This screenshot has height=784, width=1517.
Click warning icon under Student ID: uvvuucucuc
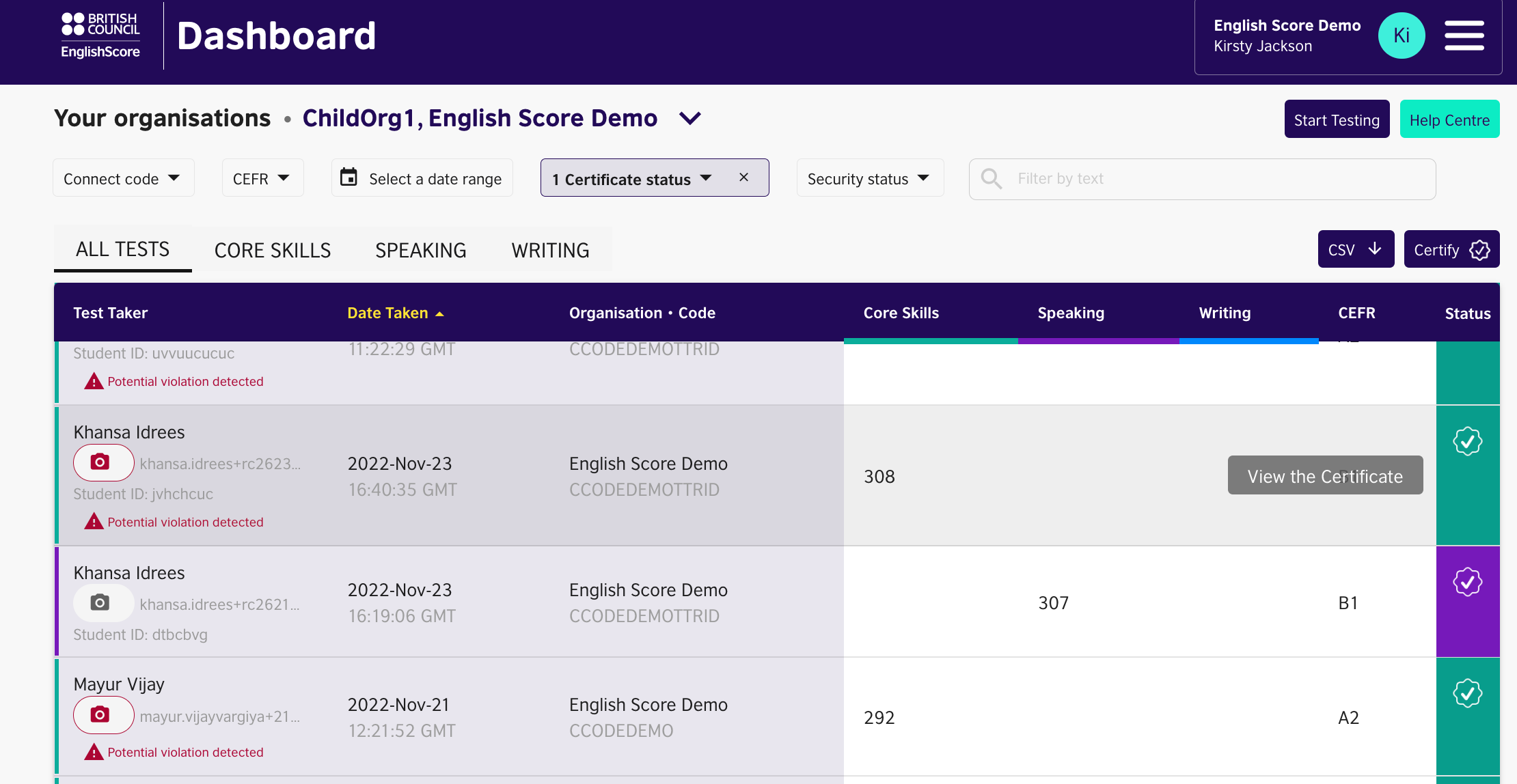94,380
